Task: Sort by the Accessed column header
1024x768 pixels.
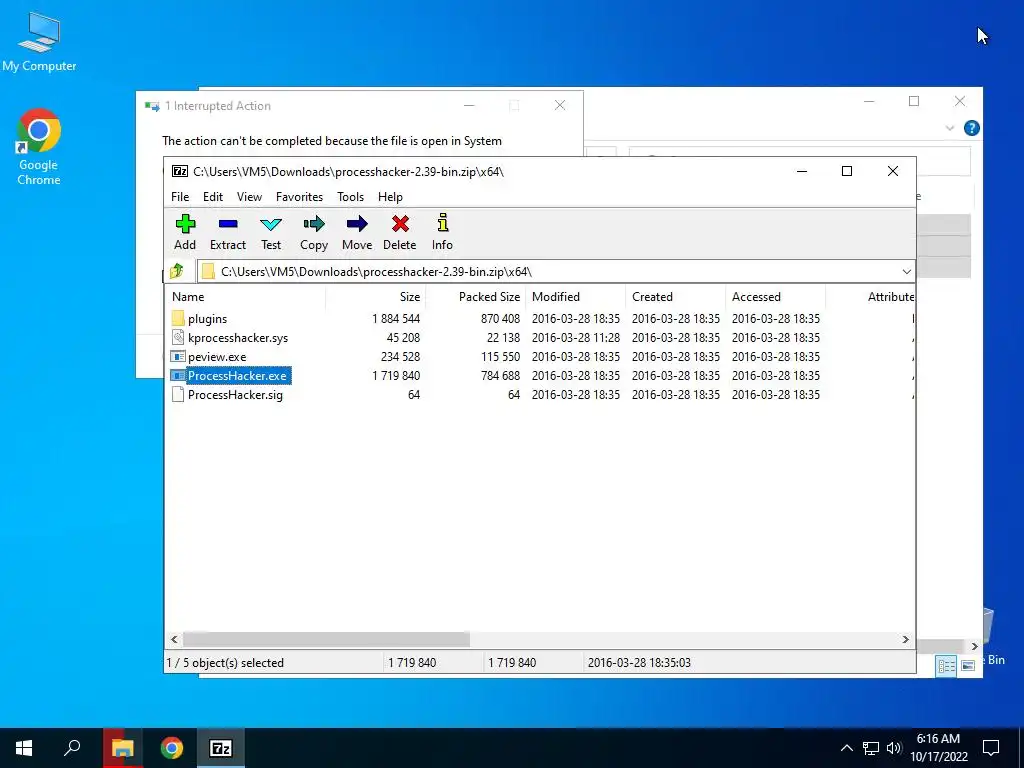Action: [775, 296]
